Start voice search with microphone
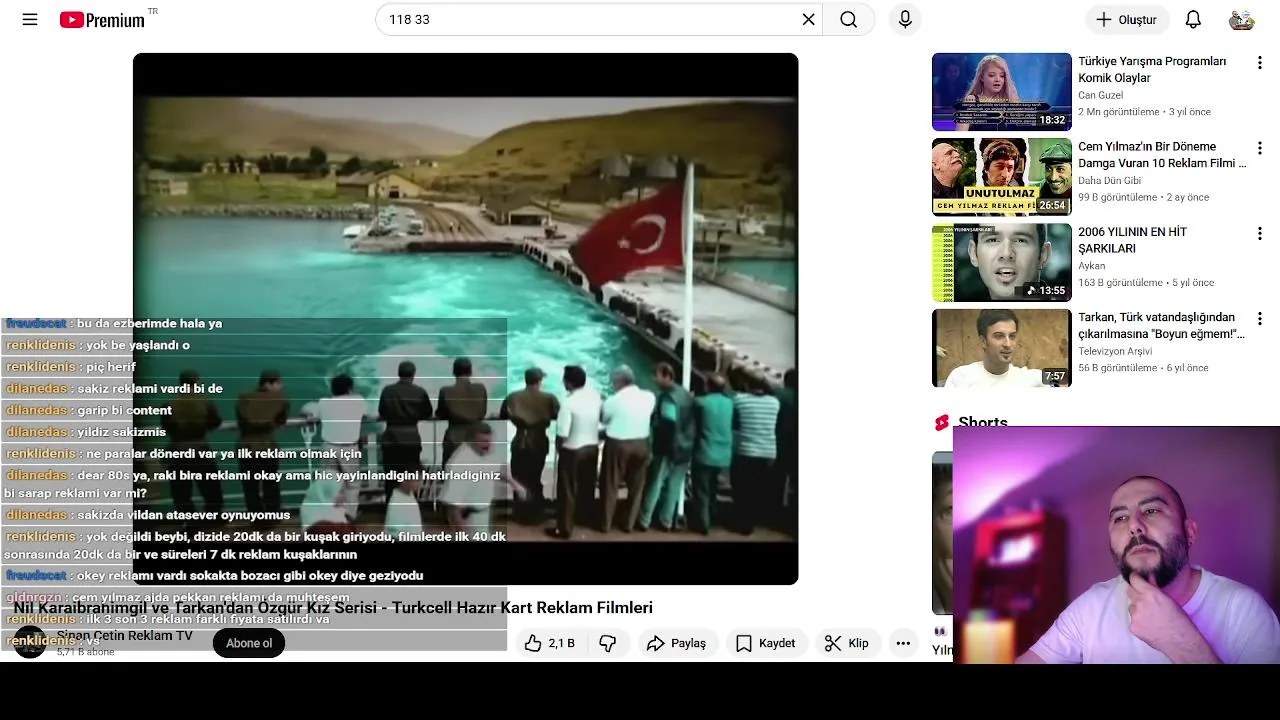Viewport: 1280px width, 720px height. 905,20
